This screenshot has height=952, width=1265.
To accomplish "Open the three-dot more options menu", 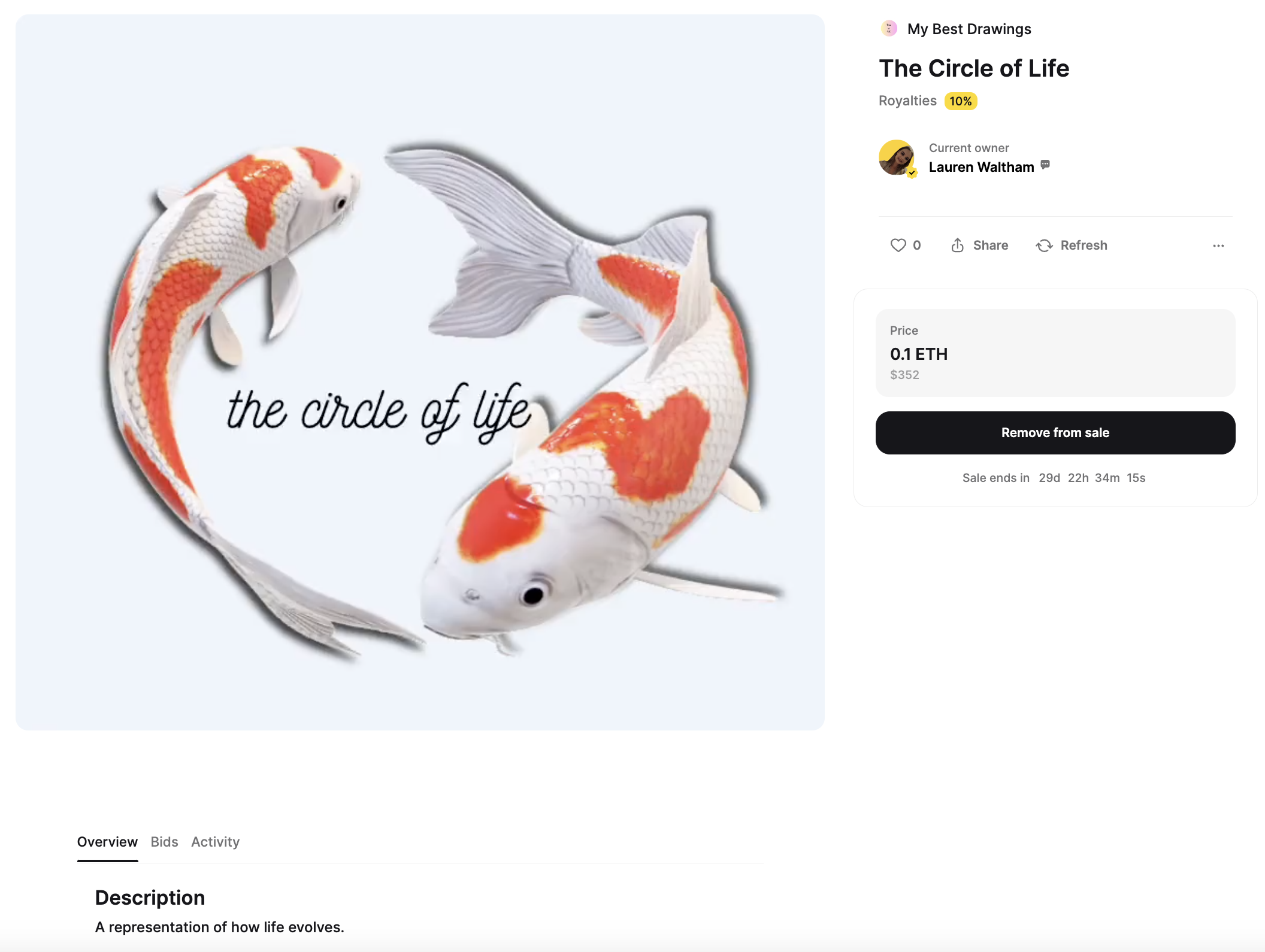I will point(1218,245).
